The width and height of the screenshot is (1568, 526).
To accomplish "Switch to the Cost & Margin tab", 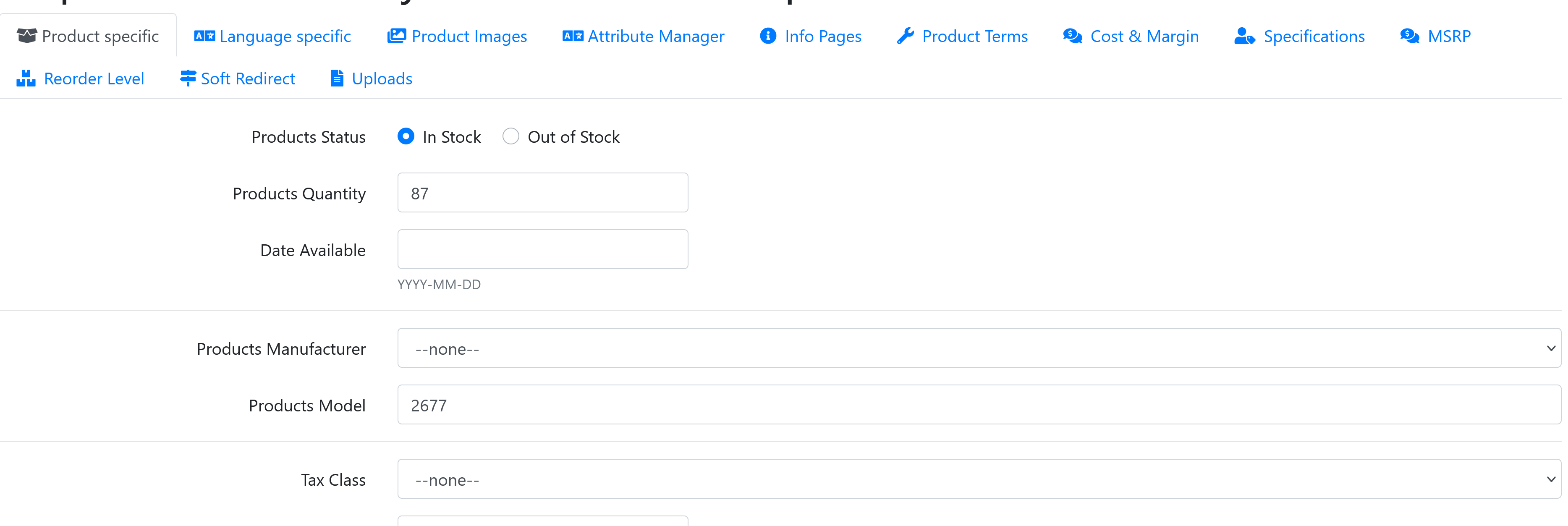I will [1131, 36].
